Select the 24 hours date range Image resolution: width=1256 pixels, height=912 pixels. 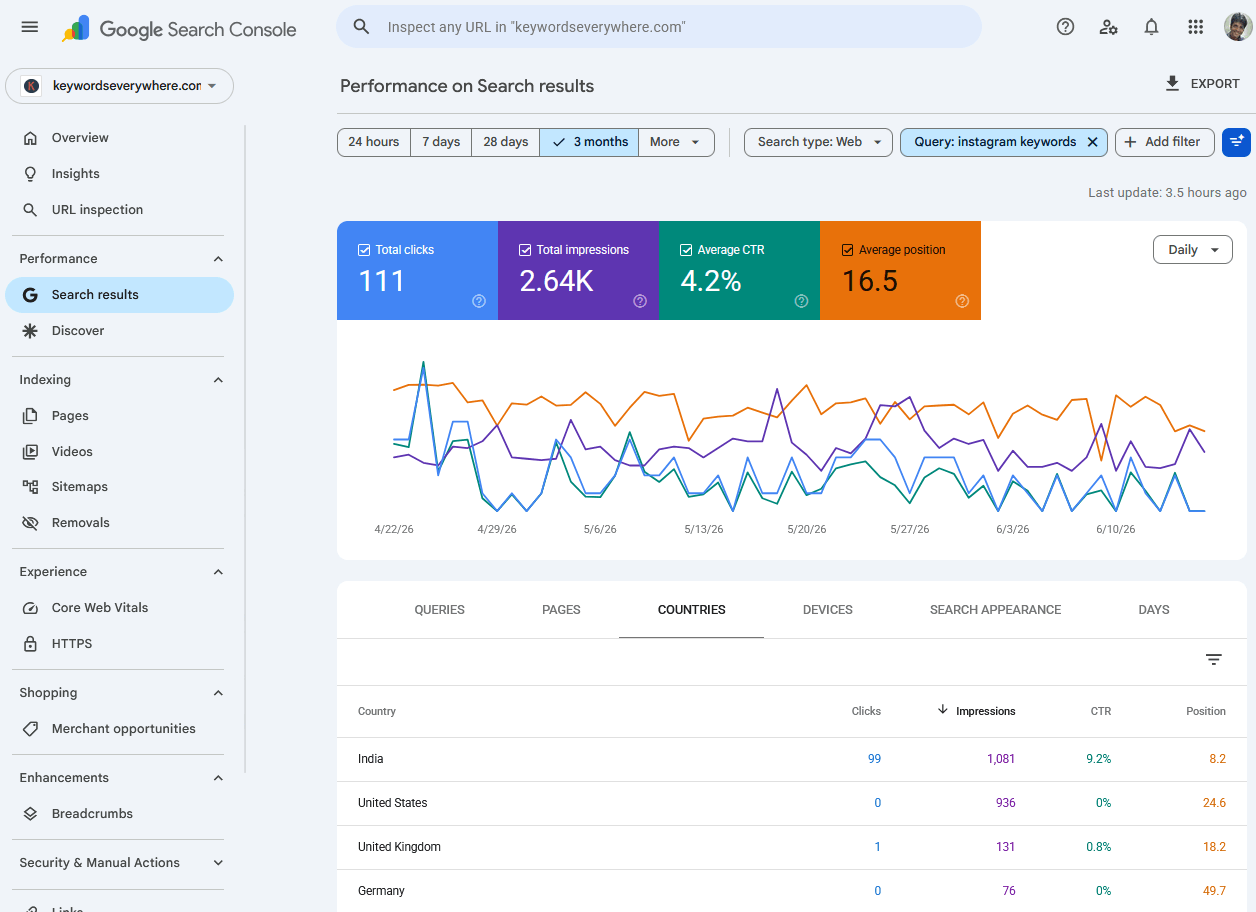point(374,142)
